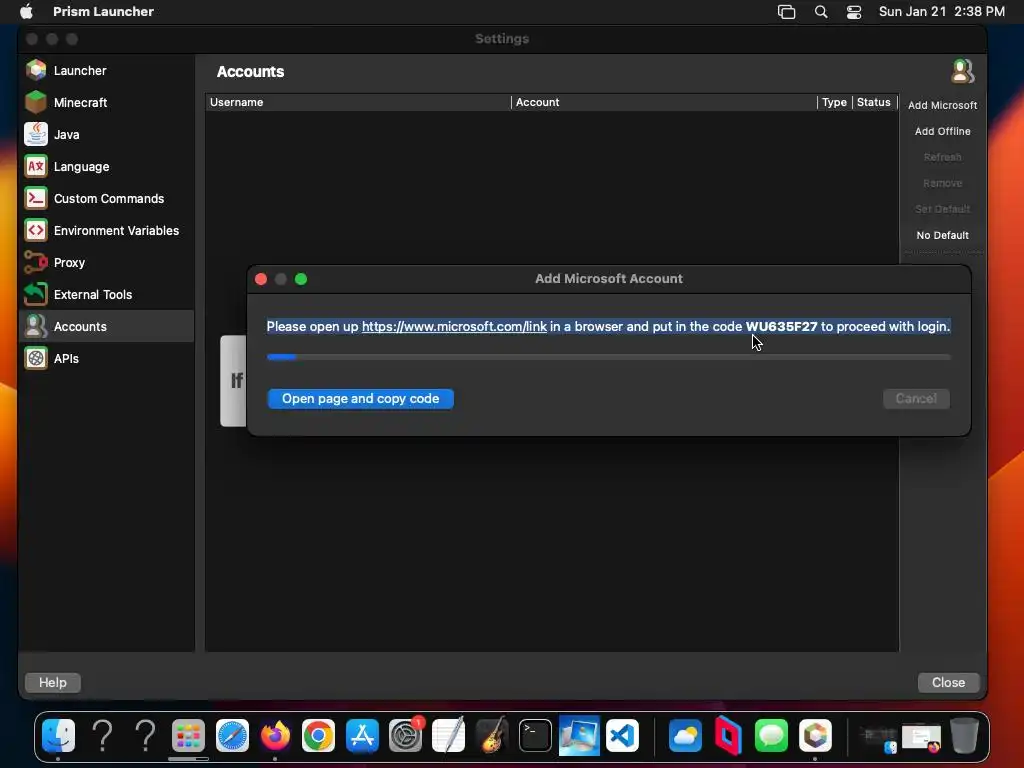
Task: Click the date and time in menu bar
Action: (x=941, y=11)
